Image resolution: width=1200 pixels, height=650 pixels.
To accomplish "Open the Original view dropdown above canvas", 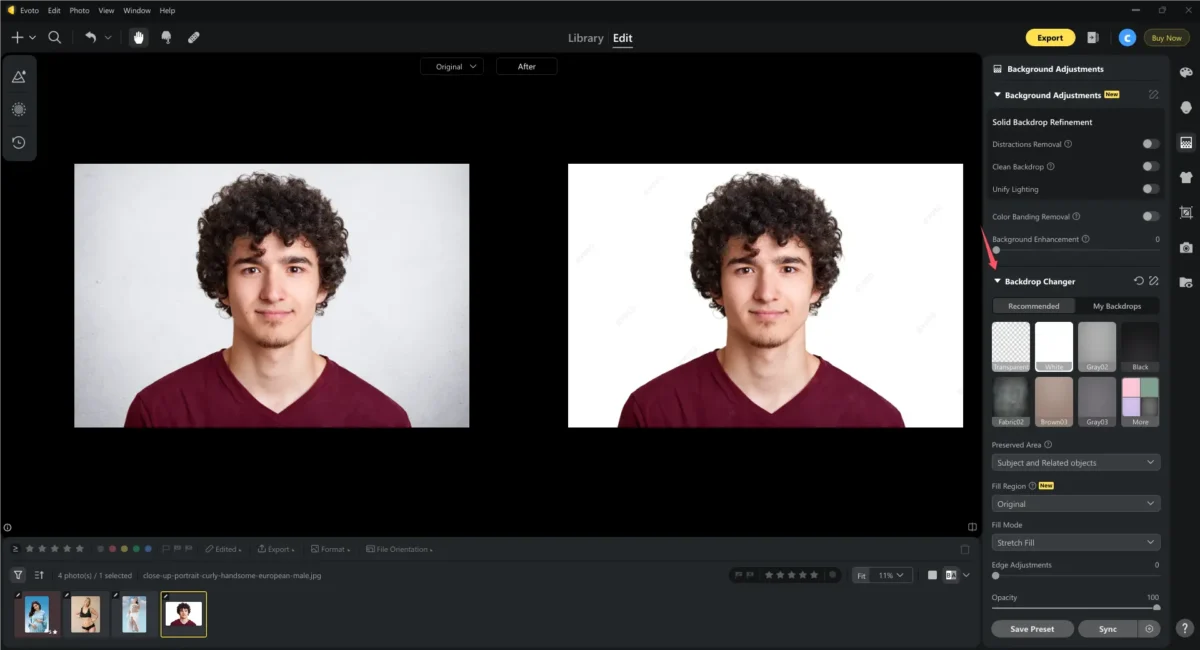I will (452, 66).
